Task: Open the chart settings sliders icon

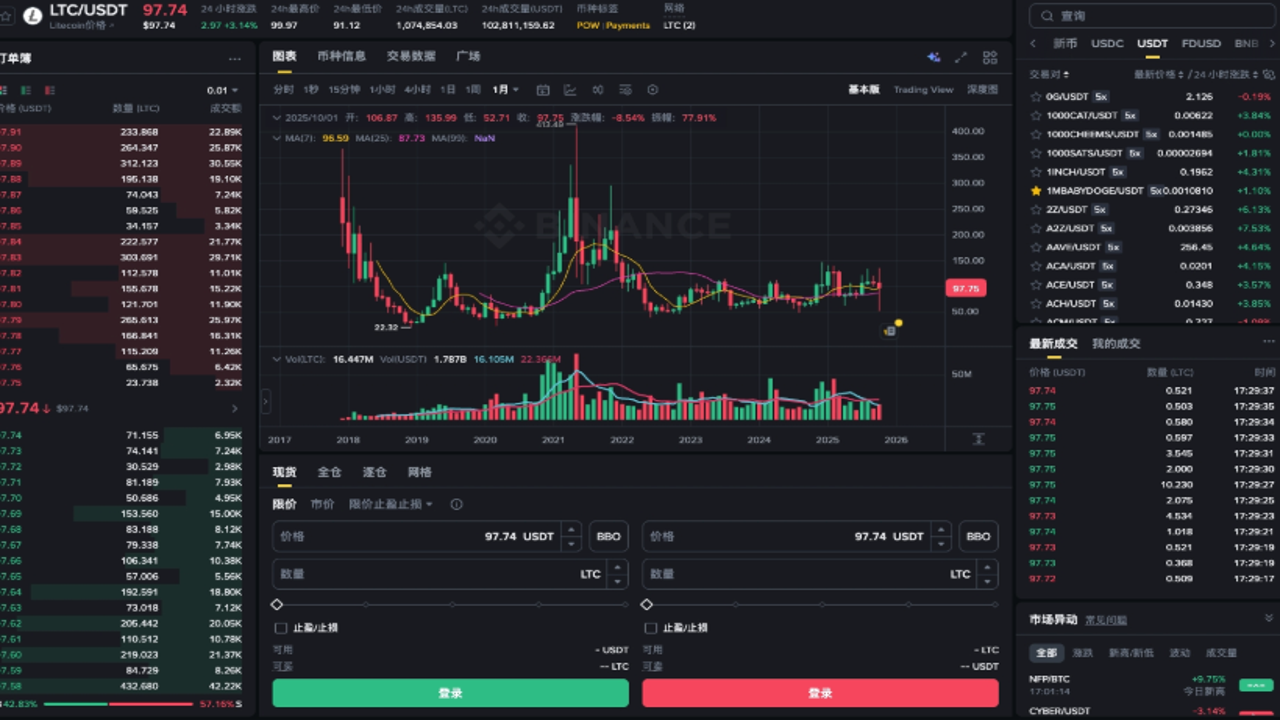Action: coord(625,90)
